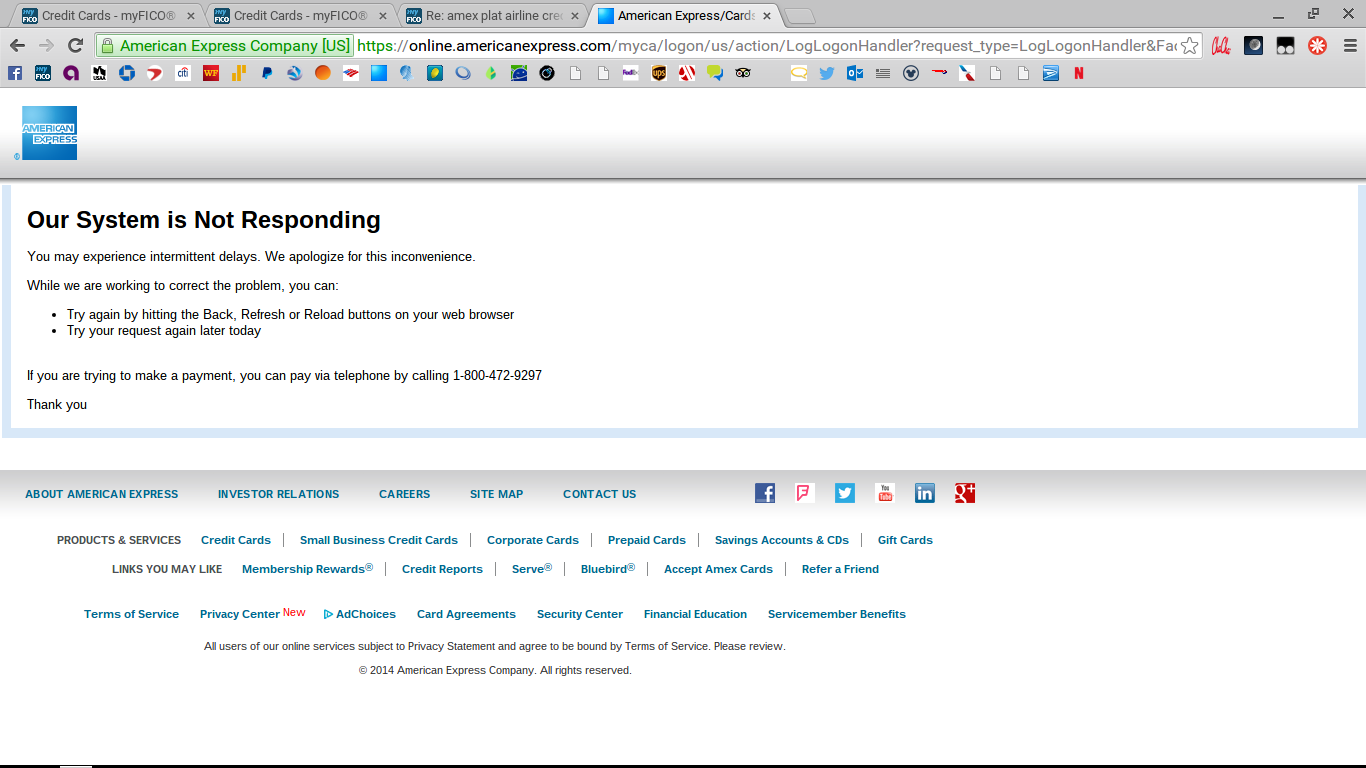Open the Contact Us link
Viewport: 1366px width, 768px height.
point(599,494)
